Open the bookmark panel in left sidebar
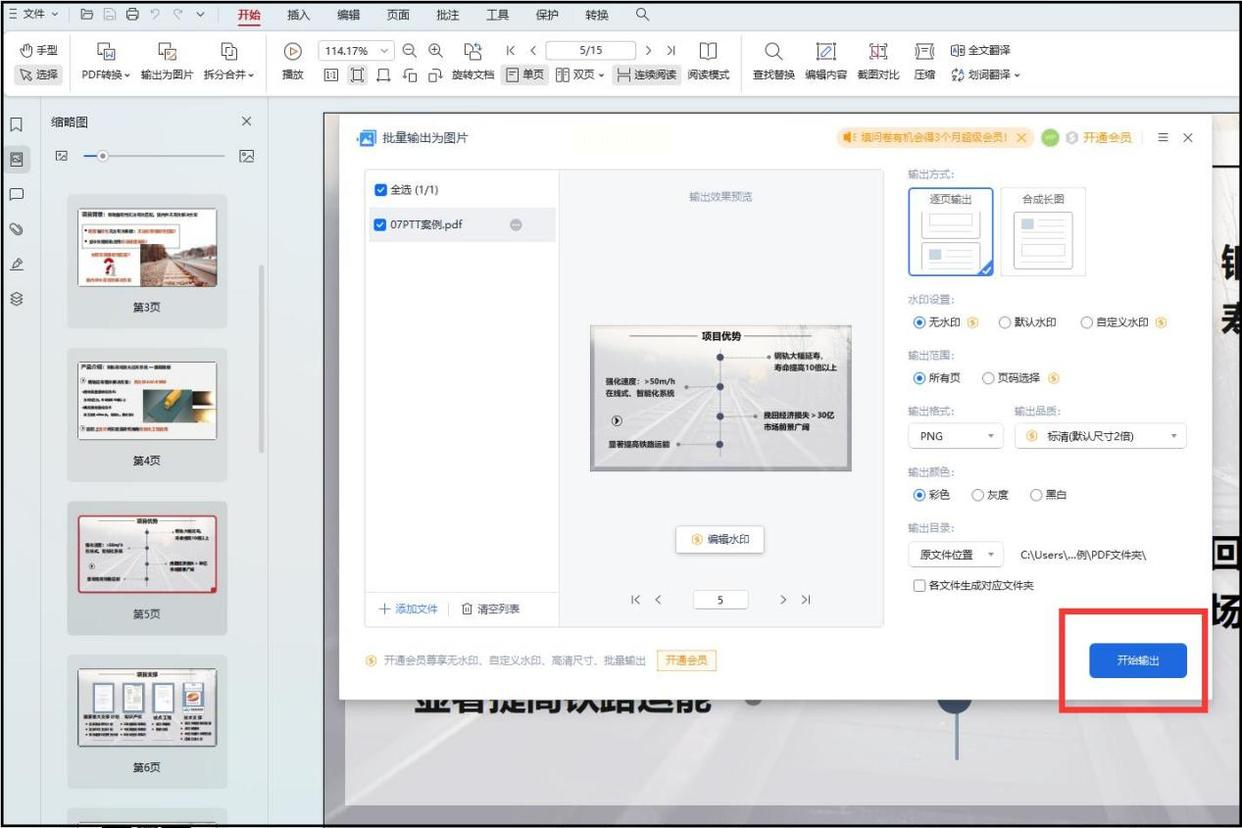Screen dimensions: 1242x828 (x=17, y=125)
